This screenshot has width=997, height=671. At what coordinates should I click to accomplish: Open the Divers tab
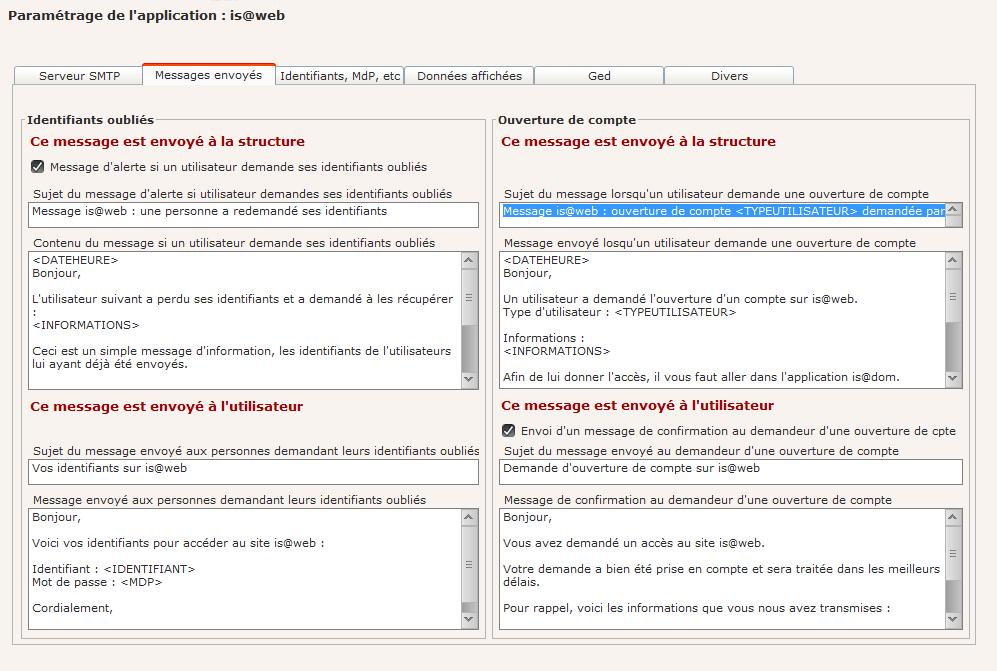(x=729, y=76)
